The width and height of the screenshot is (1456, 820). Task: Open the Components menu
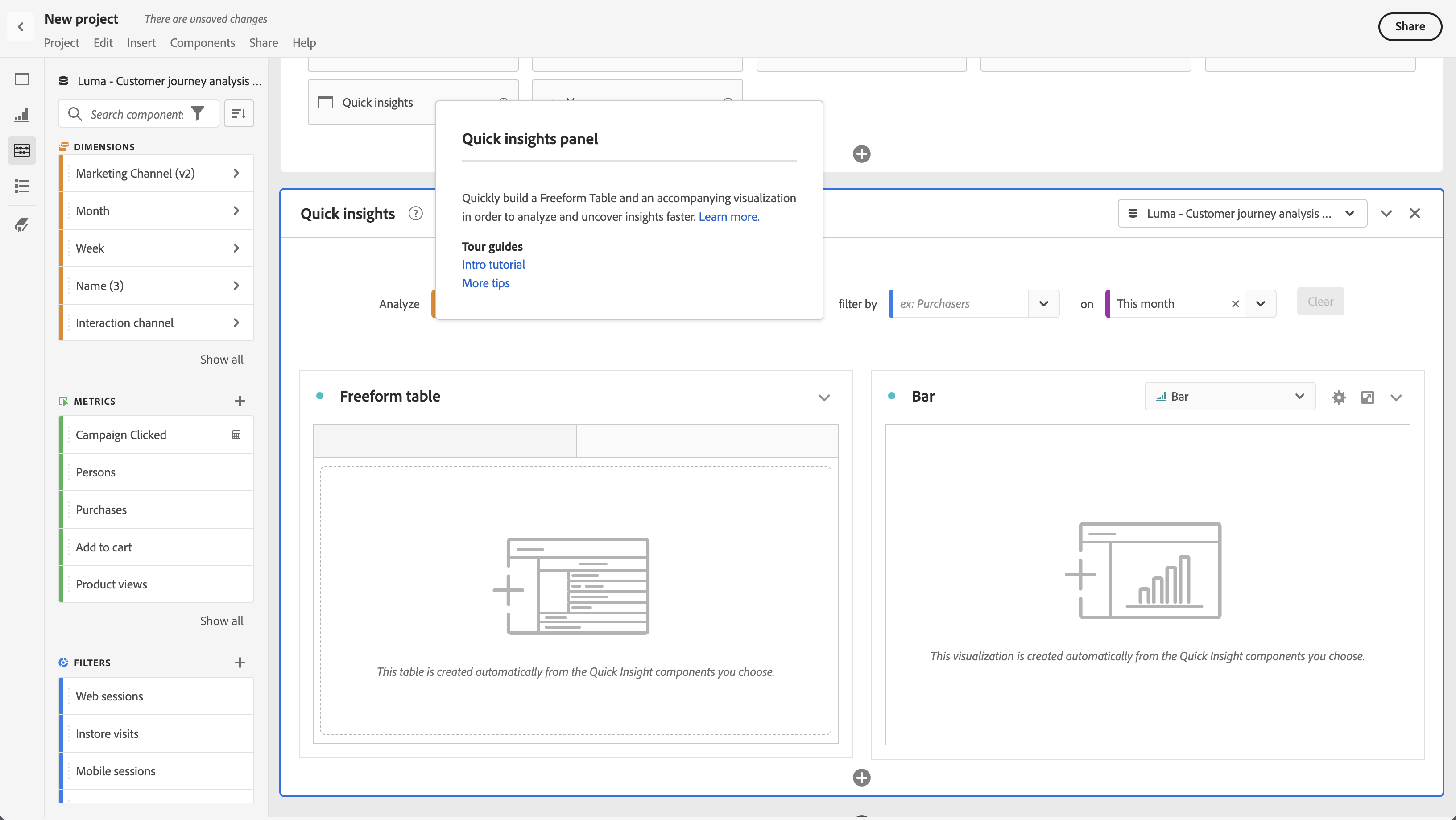[x=203, y=43]
